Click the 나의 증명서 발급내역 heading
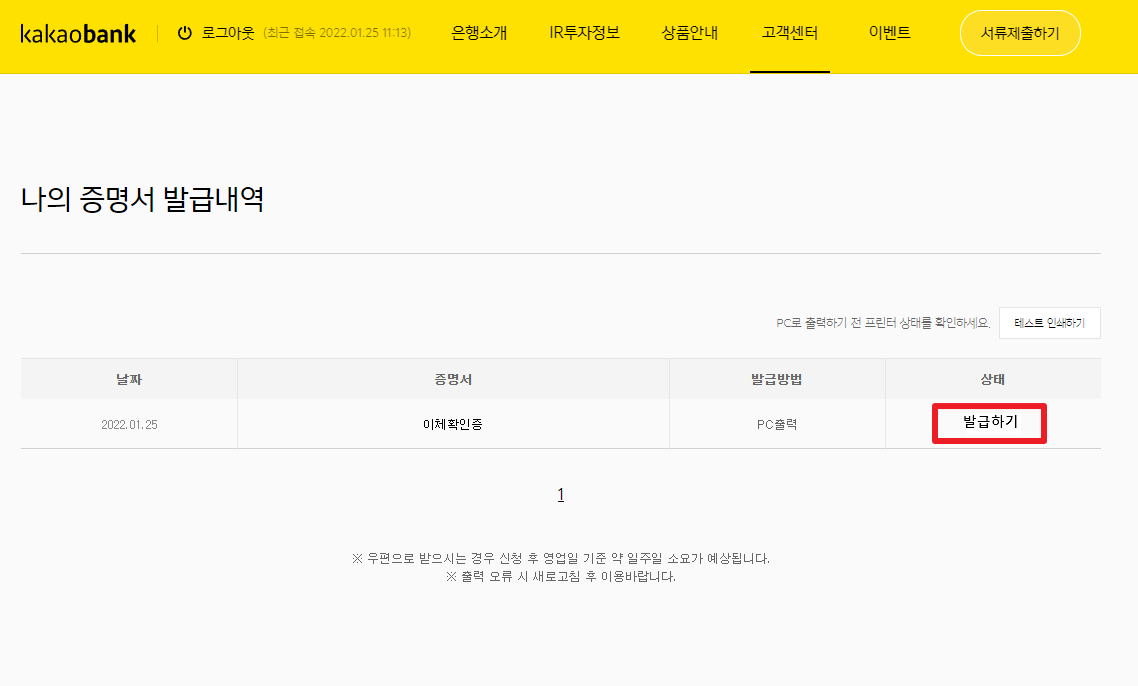 coord(142,200)
